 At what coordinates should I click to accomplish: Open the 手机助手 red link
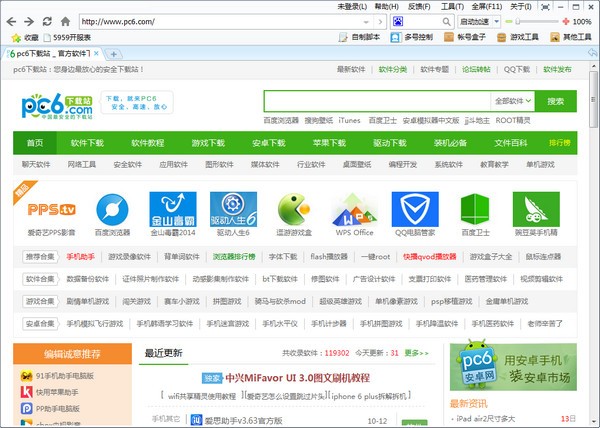coord(80,257)
